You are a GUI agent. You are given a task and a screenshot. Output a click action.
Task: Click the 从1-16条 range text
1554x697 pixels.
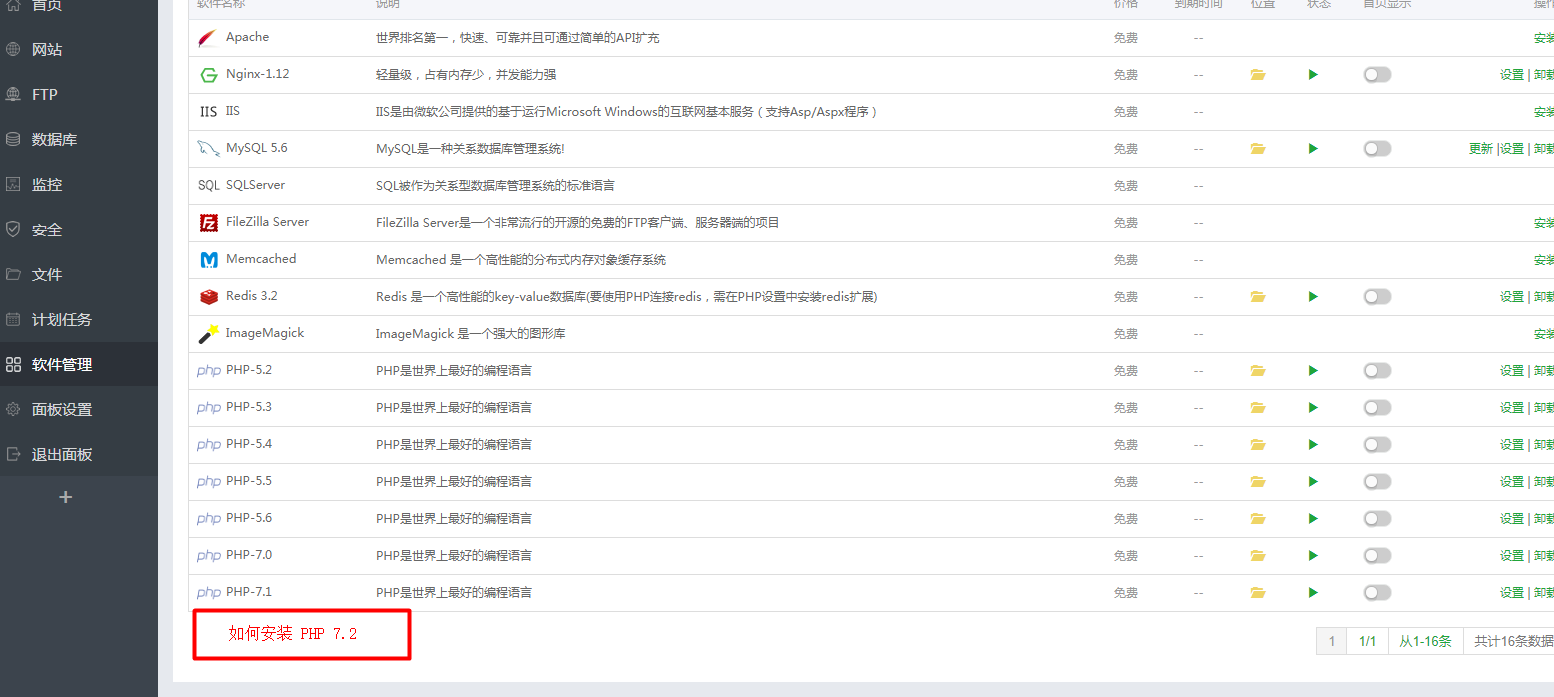[1425, 641]
